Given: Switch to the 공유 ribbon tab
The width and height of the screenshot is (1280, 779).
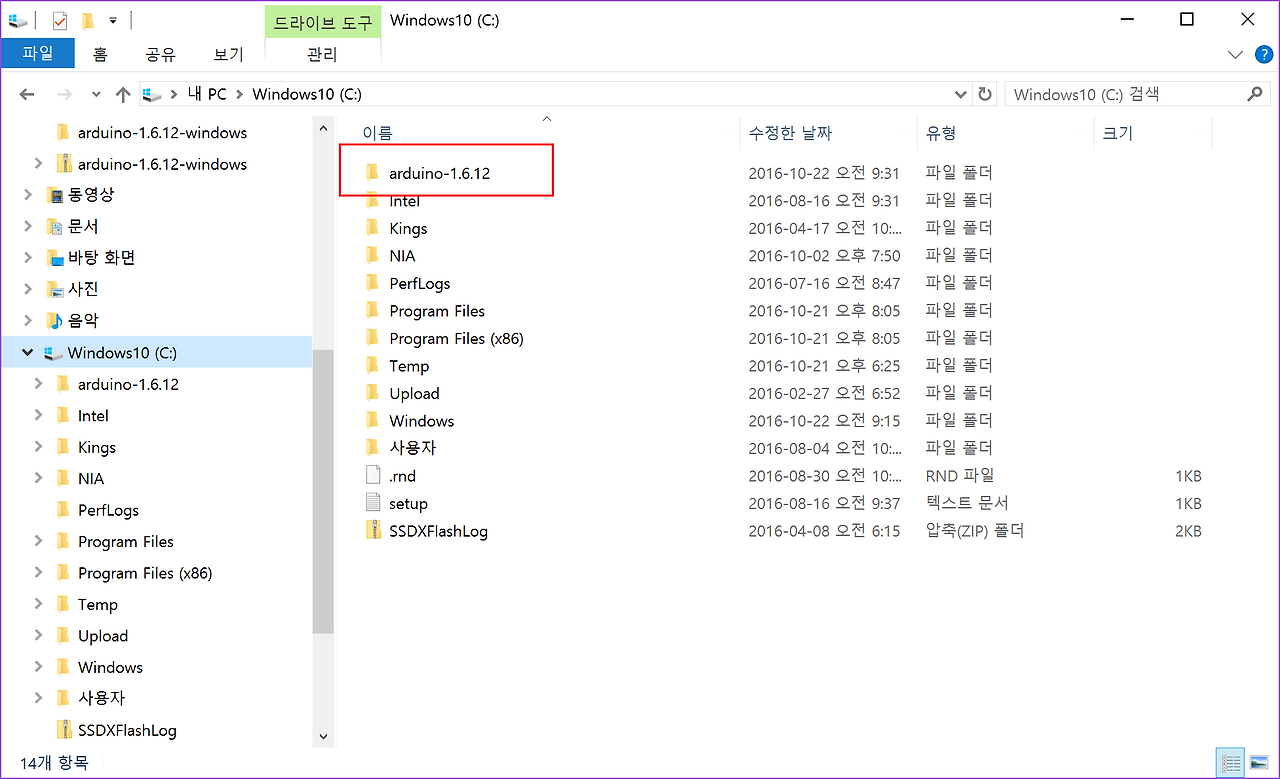Looking at the screenshot, I should point(160,54).
